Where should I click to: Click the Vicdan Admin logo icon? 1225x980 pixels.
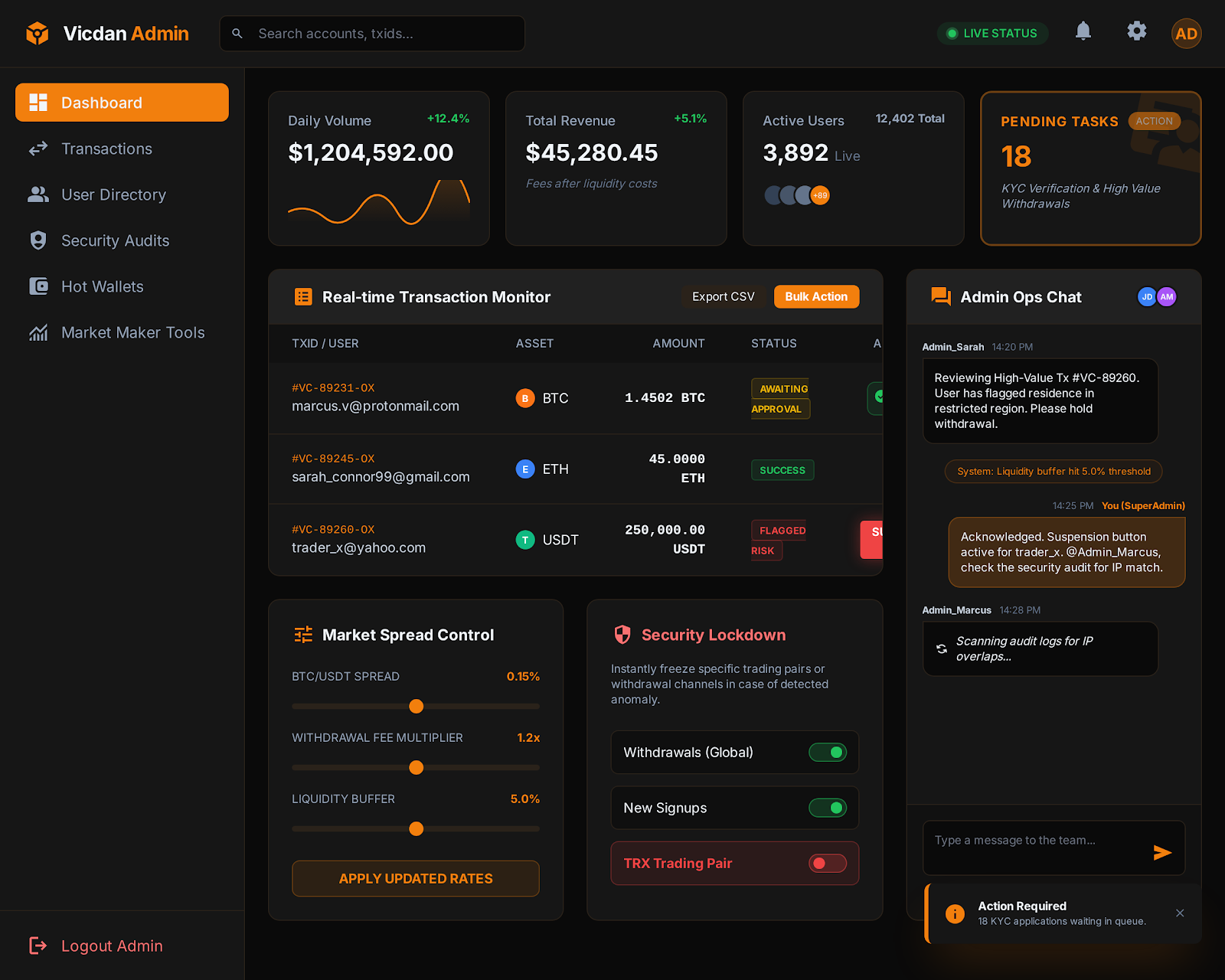coord(37,34)
